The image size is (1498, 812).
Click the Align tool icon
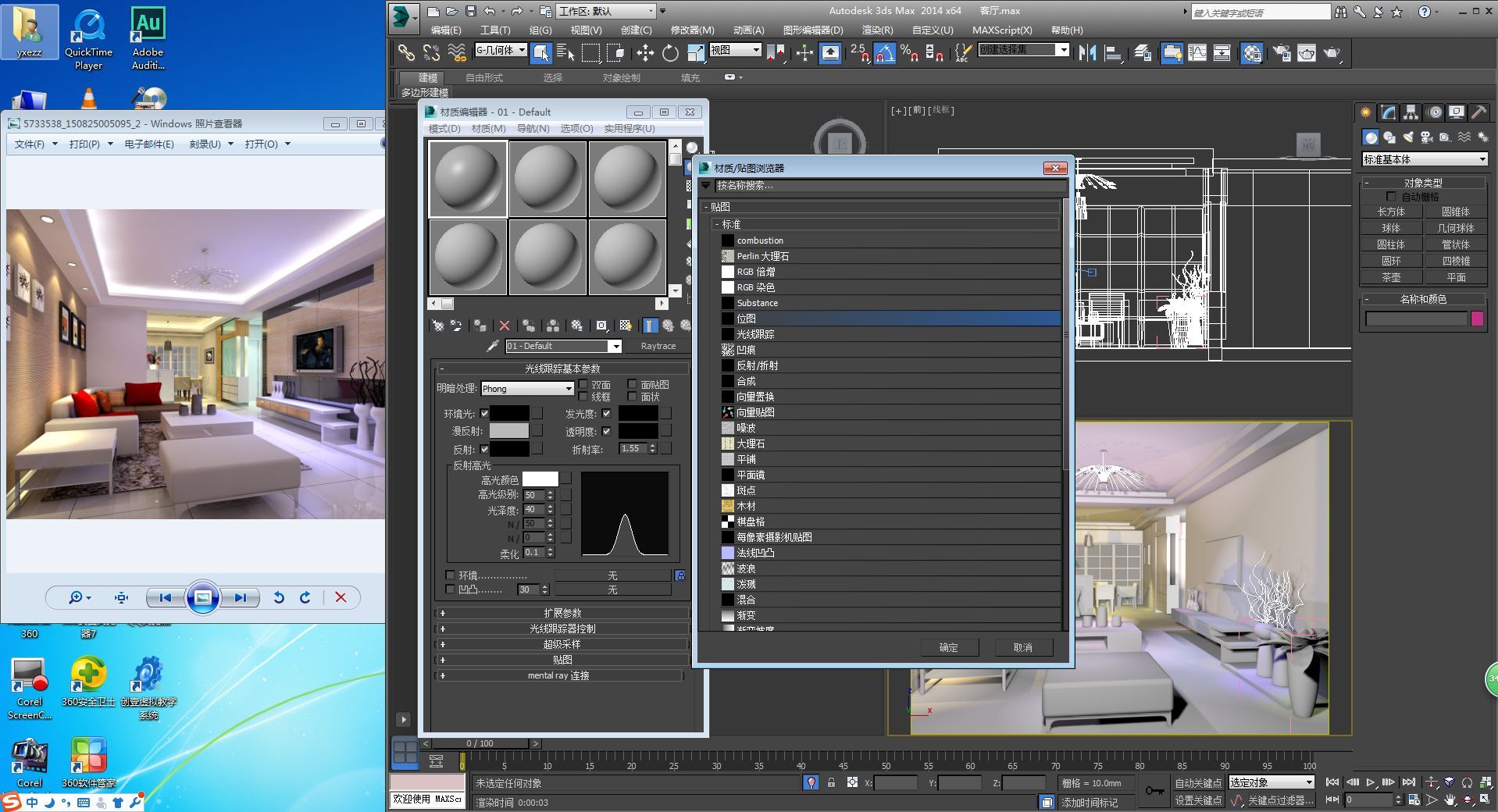click(1113, 52)
